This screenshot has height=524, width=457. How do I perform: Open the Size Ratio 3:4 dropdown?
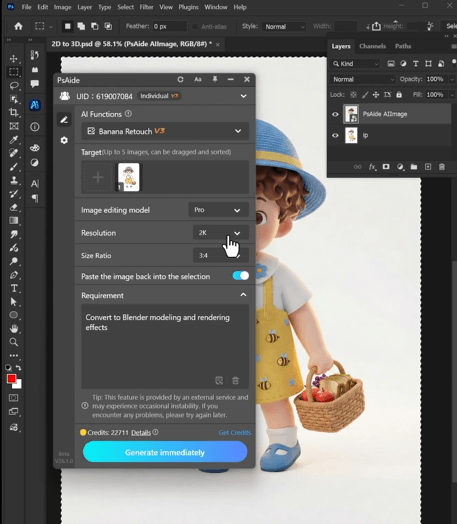[x=221, y=255]
